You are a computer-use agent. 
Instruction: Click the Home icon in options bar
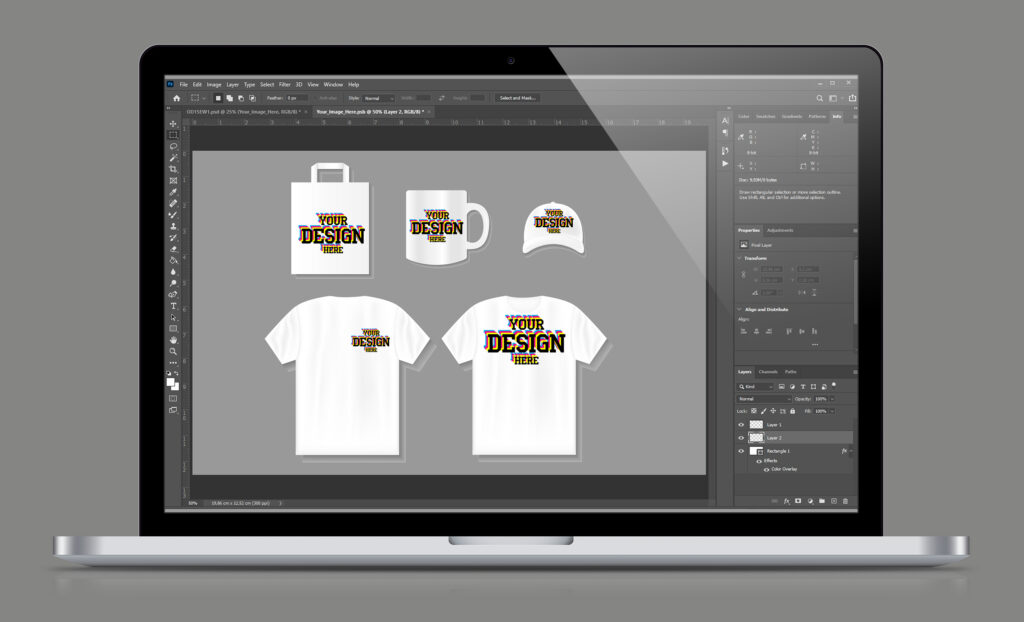(176, 98)
